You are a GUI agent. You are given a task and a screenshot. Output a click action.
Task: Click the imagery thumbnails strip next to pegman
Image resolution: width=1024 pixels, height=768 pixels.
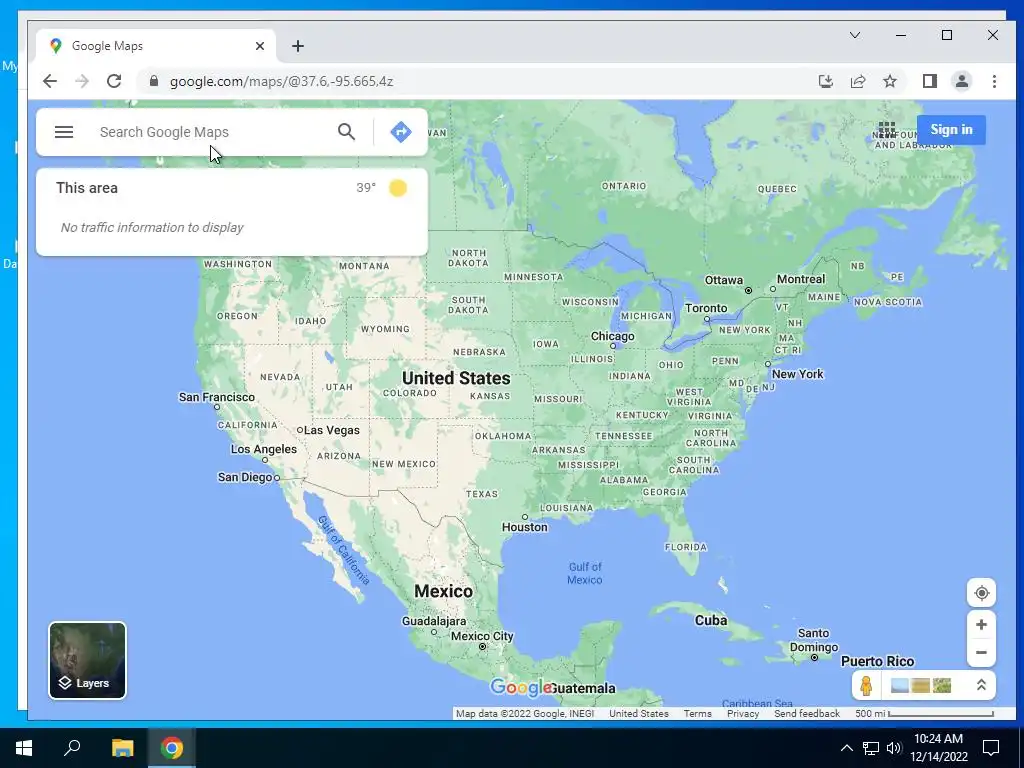tap(921, 686)
